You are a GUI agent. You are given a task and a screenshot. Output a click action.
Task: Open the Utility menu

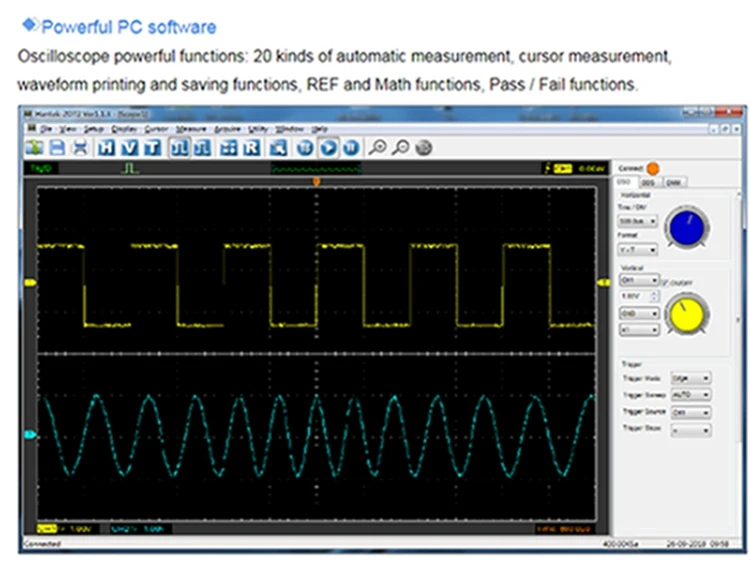coord(258,129)
